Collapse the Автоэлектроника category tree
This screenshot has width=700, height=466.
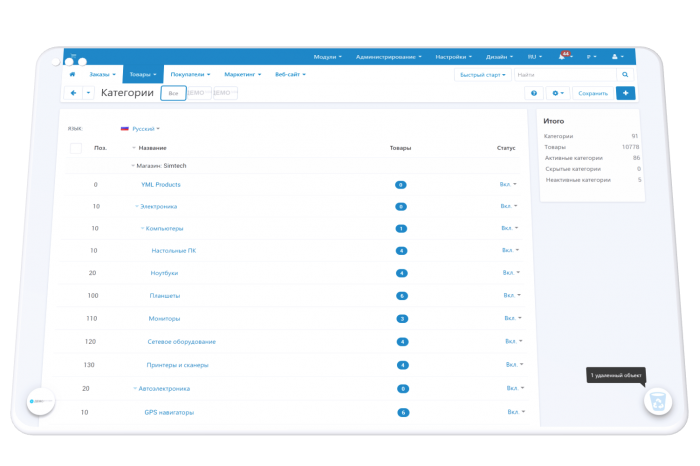click(135, 388)
